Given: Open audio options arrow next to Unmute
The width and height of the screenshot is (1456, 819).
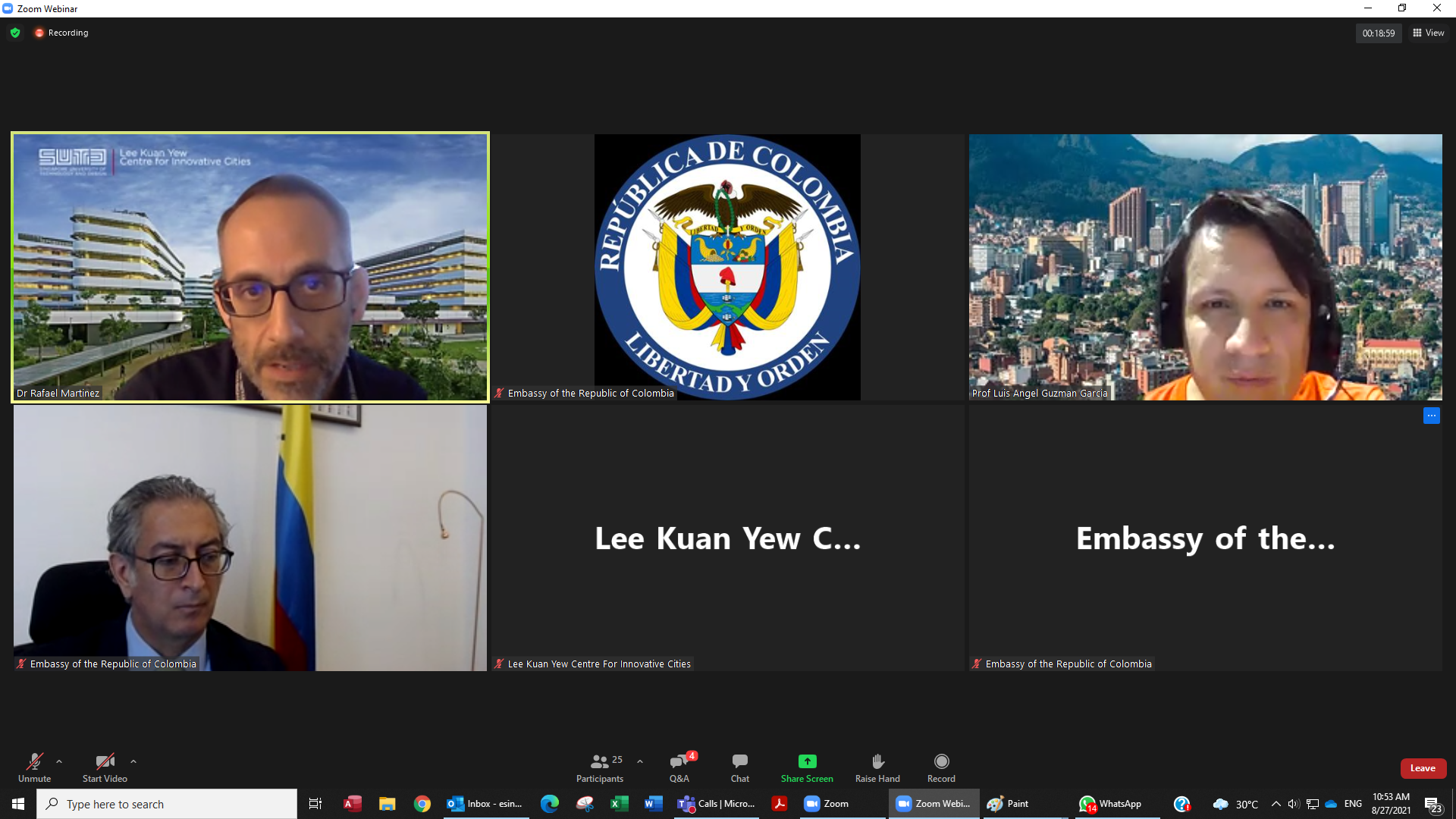Looking at the screenshot, I should point(59,761).
